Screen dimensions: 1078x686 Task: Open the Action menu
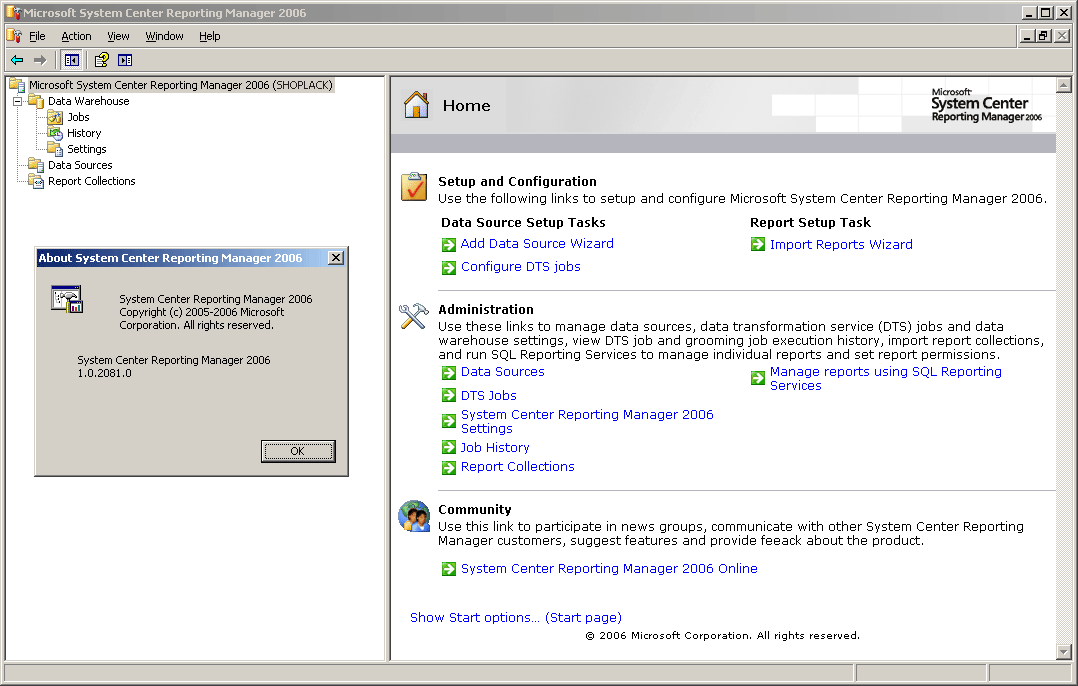(76, 36)
